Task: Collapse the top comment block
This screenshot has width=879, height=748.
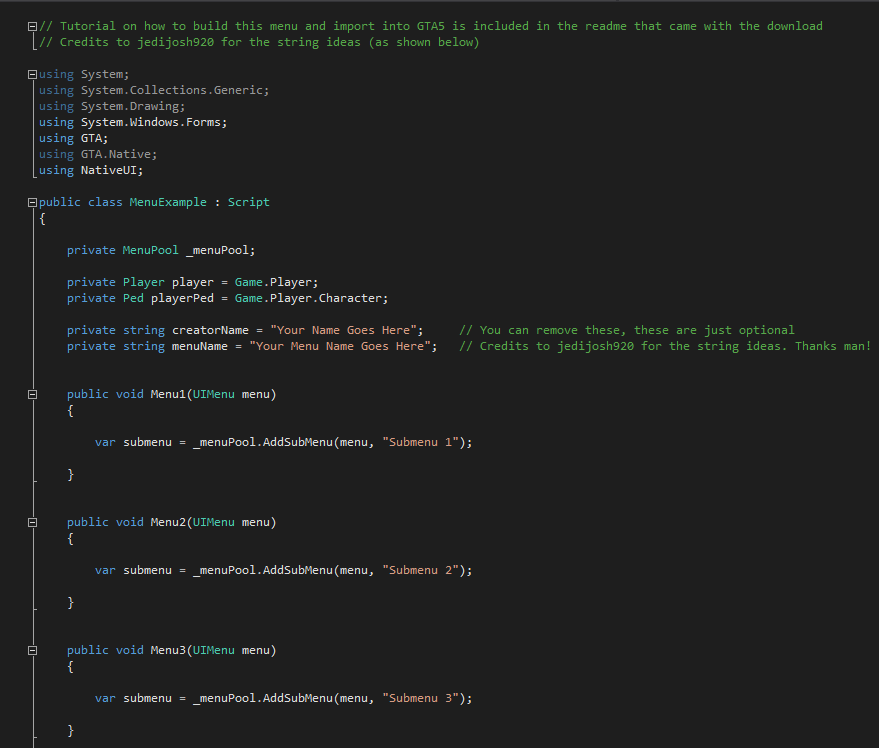Action: point(33,26)
